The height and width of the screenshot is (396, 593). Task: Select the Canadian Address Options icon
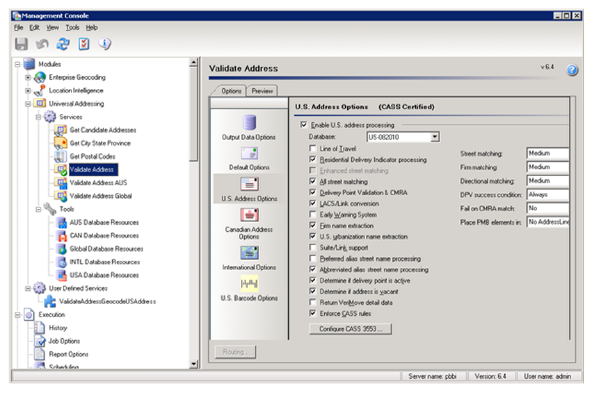249,215
